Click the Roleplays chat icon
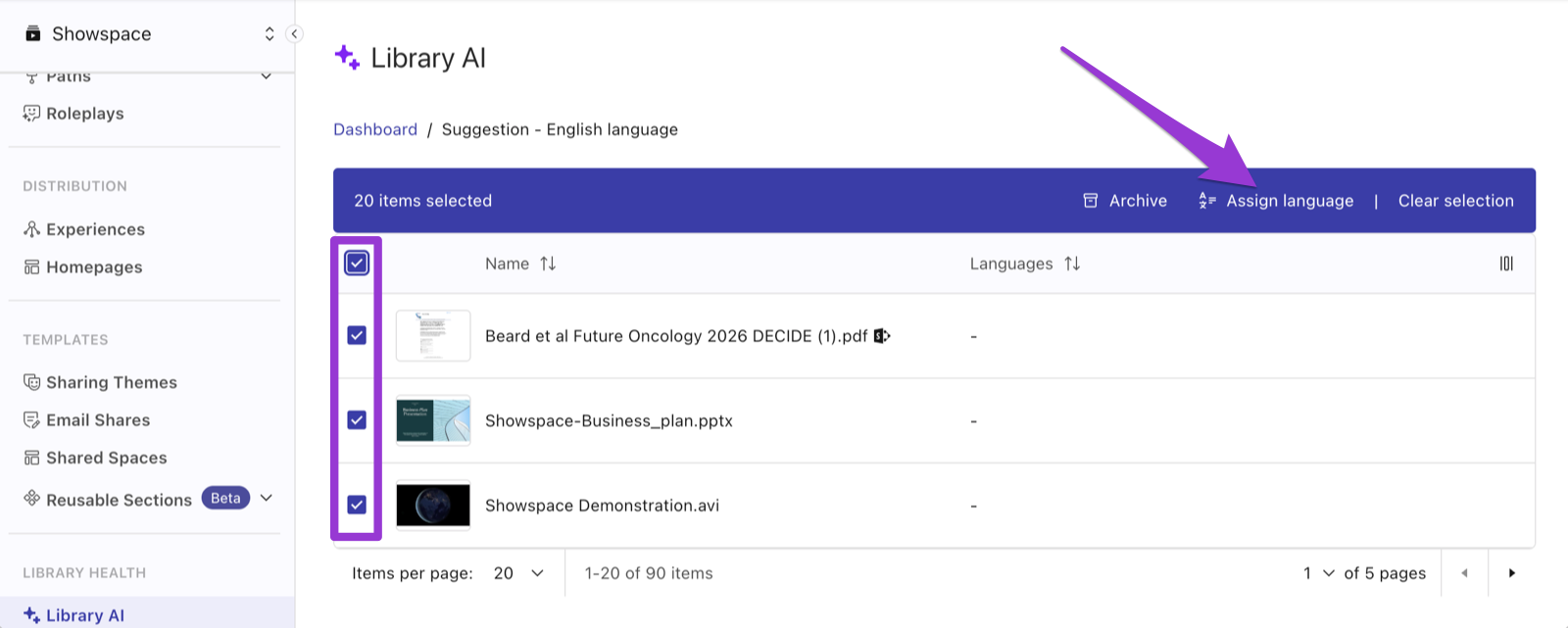This screenshot has height=628, width=1568. (x=31, y=114)
